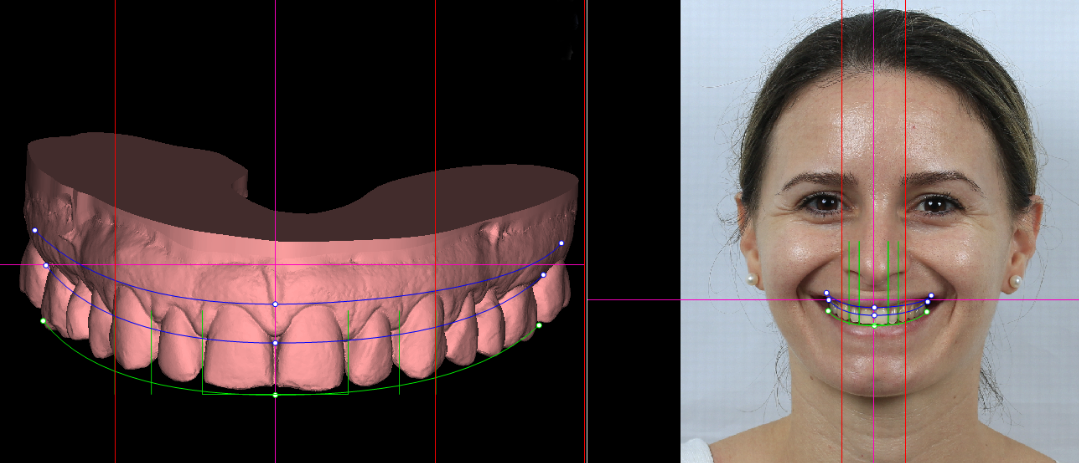Select the green curve's left endpoint on 3D model
Image resolution: width=1079 pixels, height=463 pixels.
click(x=42, y=321)
